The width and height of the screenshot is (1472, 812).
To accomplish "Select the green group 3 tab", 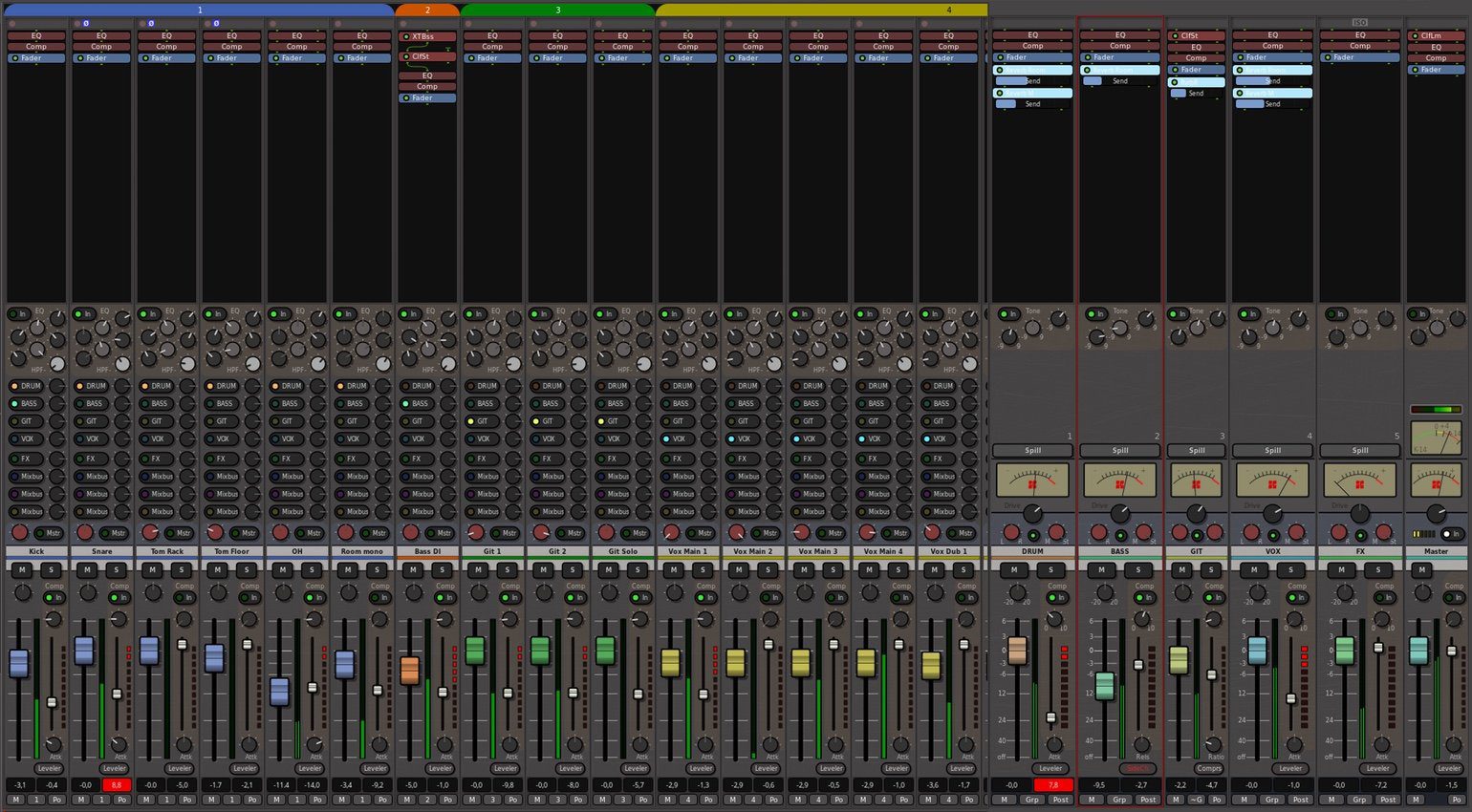I will click(557, 10).
